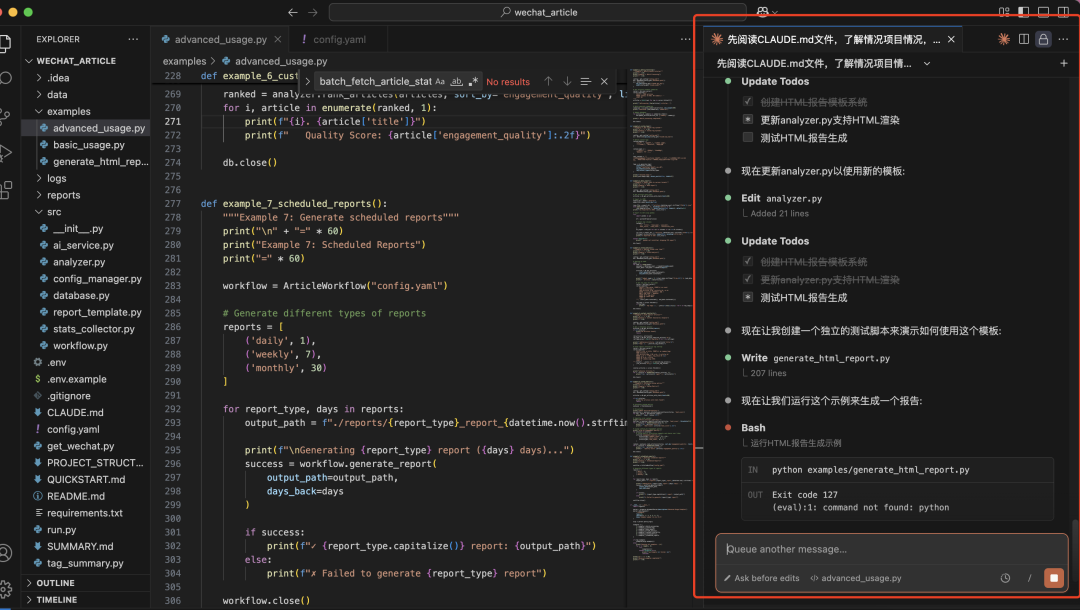Stop the running Claude task

pos(1054,578)
